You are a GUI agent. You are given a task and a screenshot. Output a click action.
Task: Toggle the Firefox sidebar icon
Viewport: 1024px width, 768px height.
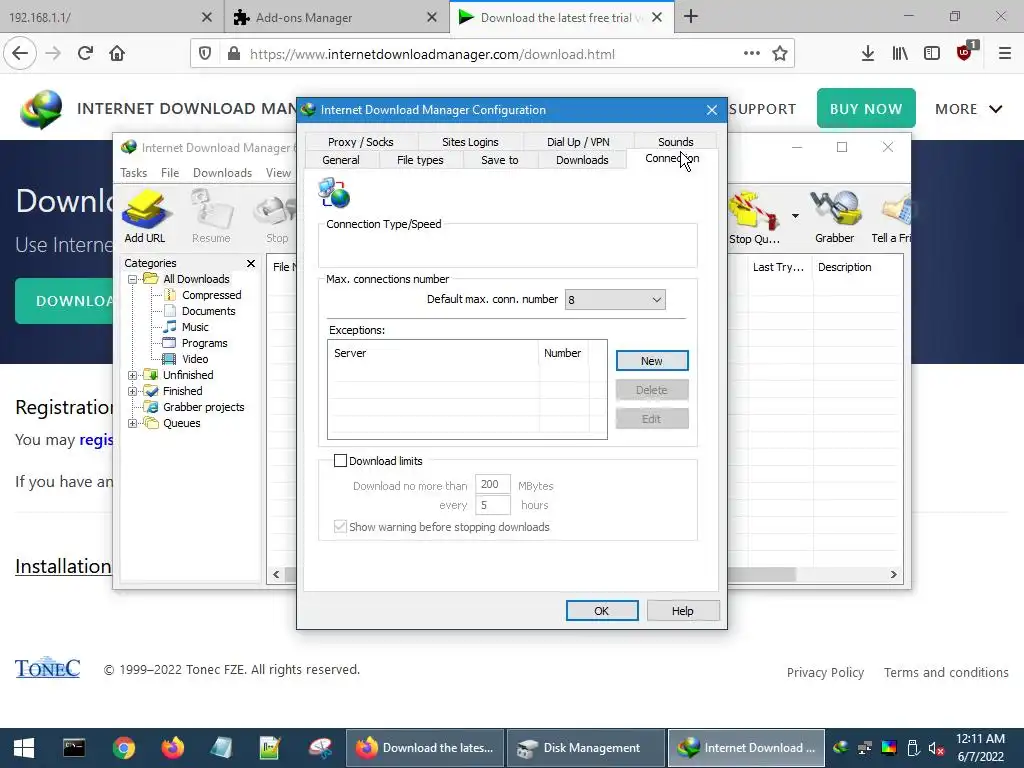[932, 54]
